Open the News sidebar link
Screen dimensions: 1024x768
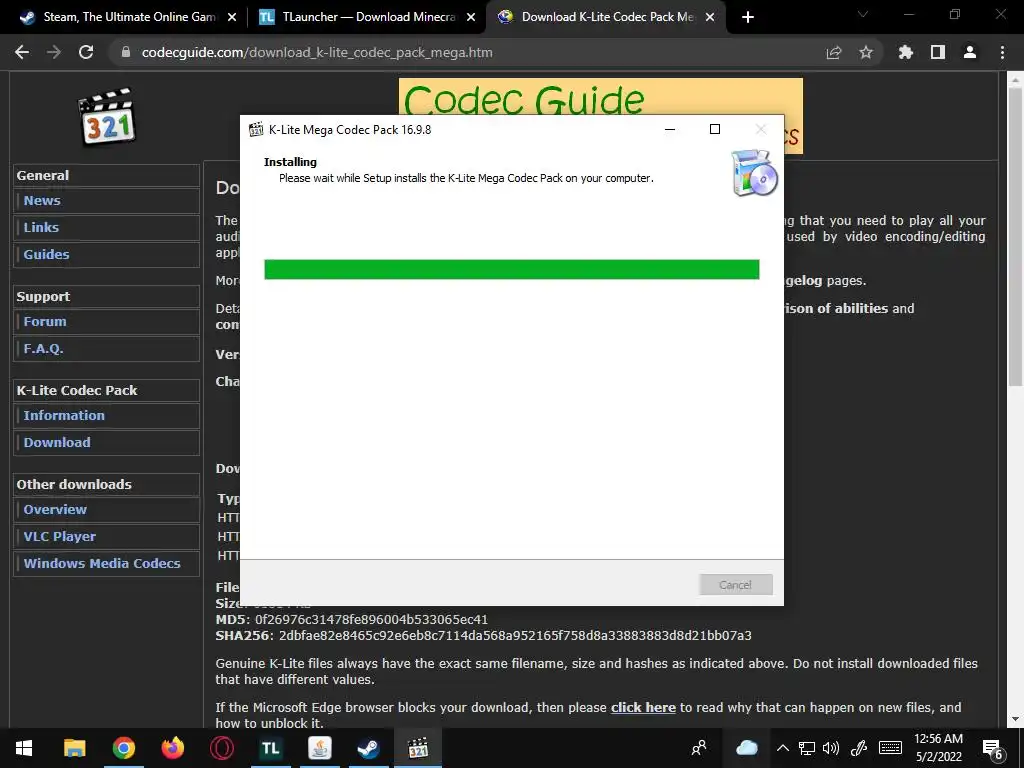(x=42, y=200)
